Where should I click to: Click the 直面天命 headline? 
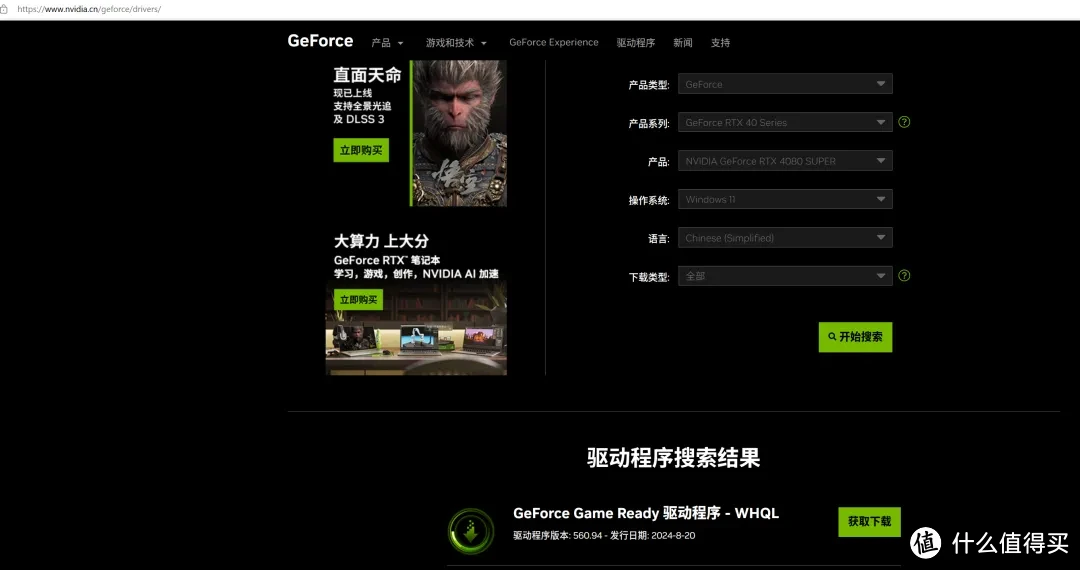pyautogui.click(x=367, y=75)
